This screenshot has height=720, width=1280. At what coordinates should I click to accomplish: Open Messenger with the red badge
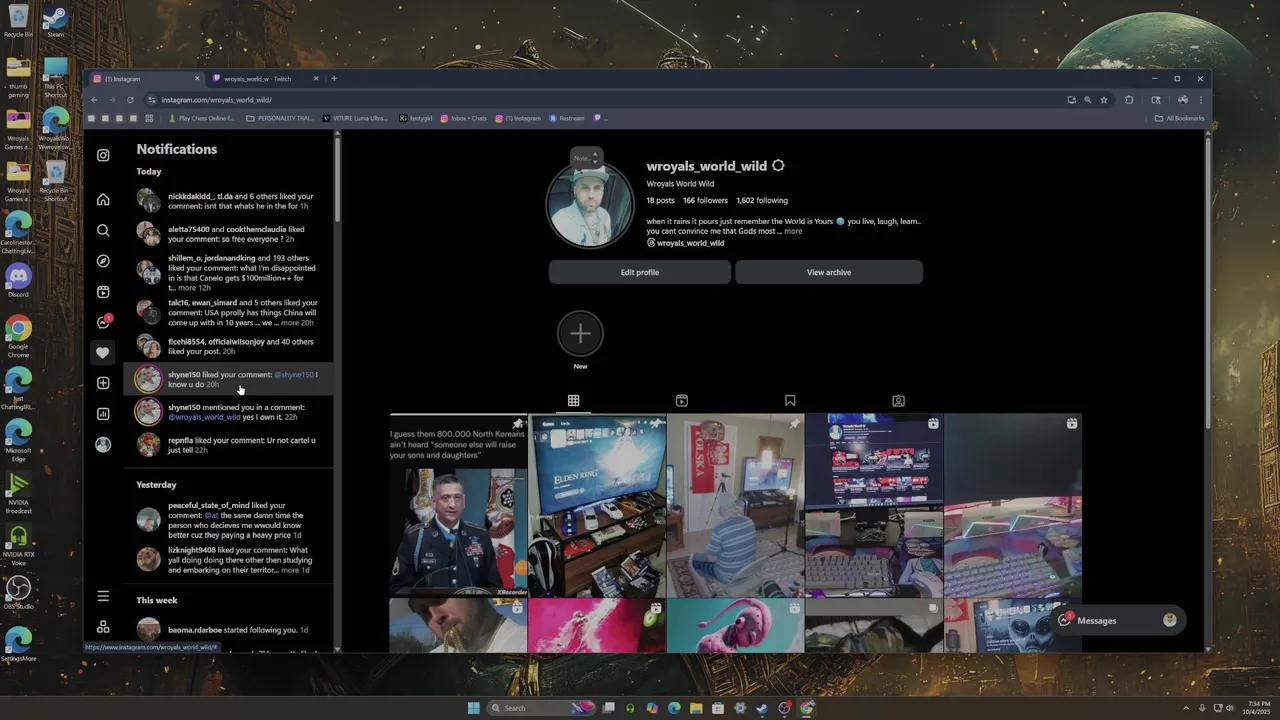(103, 322)
